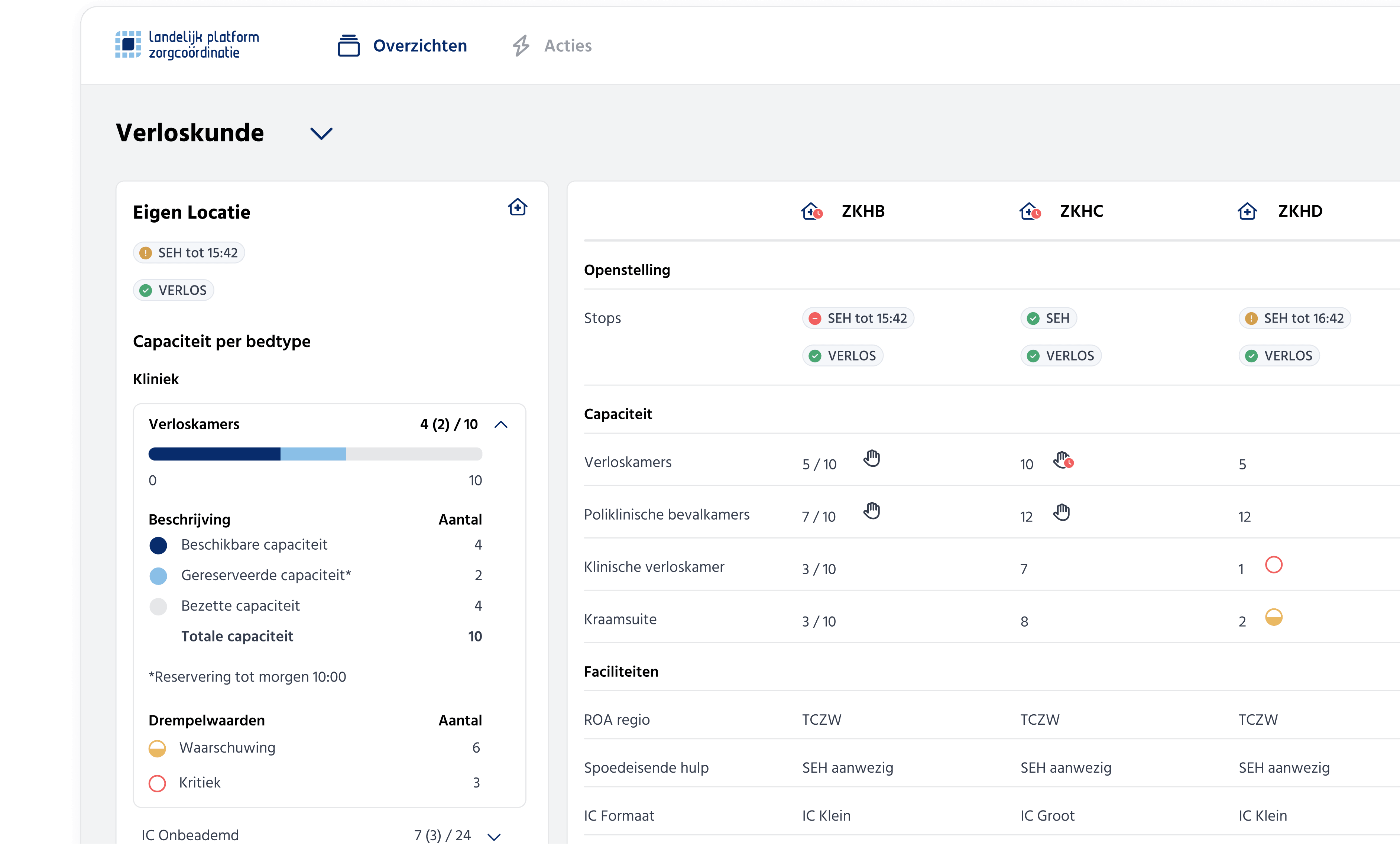Click the hand icon for ZKHB Poliklinische bevalkamers
1400x844 pixels.
tap(872, 511)
